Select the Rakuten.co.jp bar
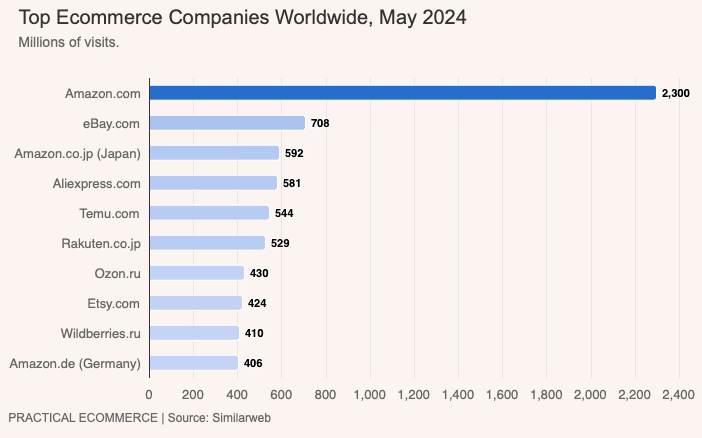Image resolution: width=702 pixels, height=438 pixels. click(208, 243)
